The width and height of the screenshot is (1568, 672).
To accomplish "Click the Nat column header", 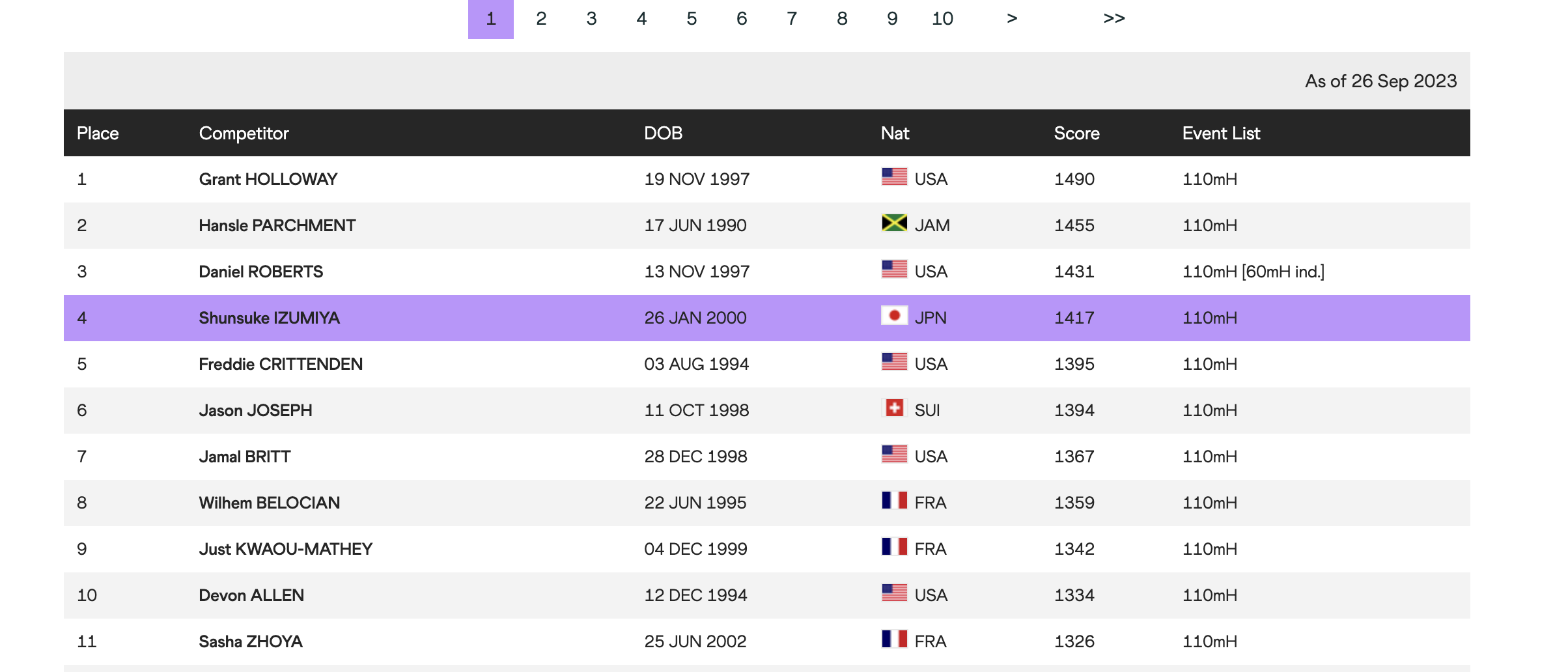I will click(x=895, y=133).
